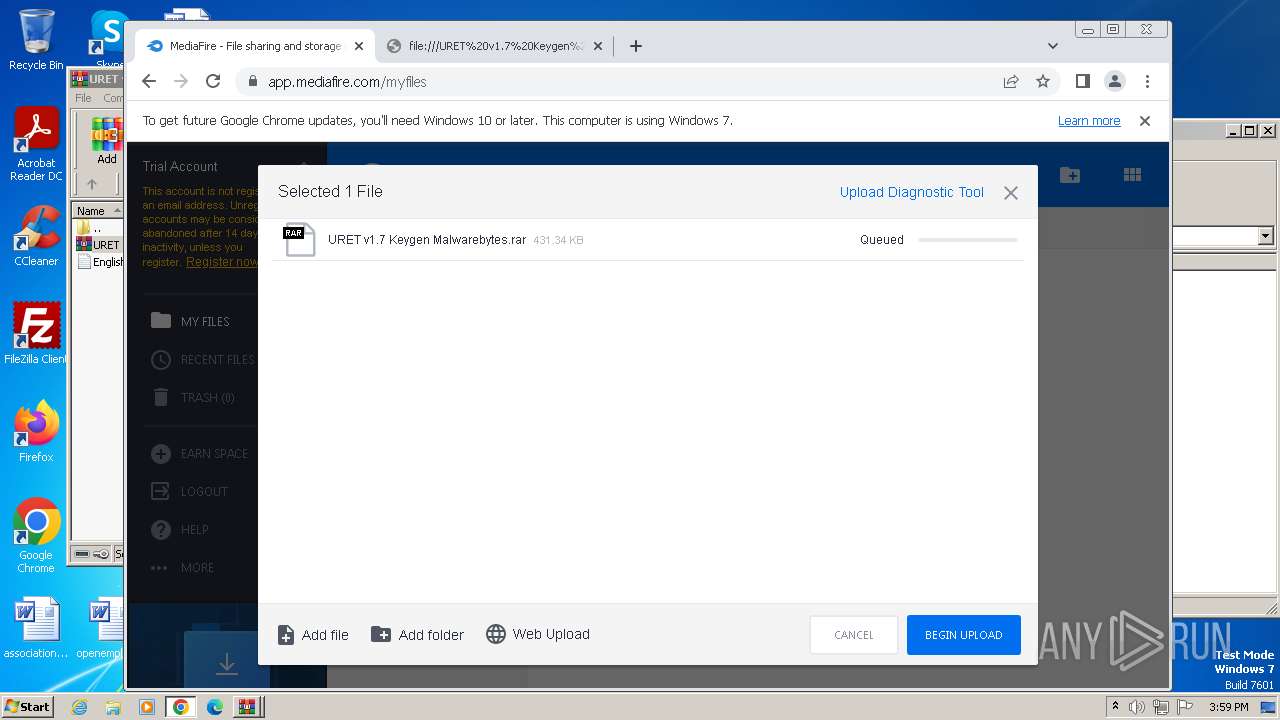This screenshot has width=1280, height=720.
Task: Click the 3:59 PM system clock
Action: (1228, 707)
